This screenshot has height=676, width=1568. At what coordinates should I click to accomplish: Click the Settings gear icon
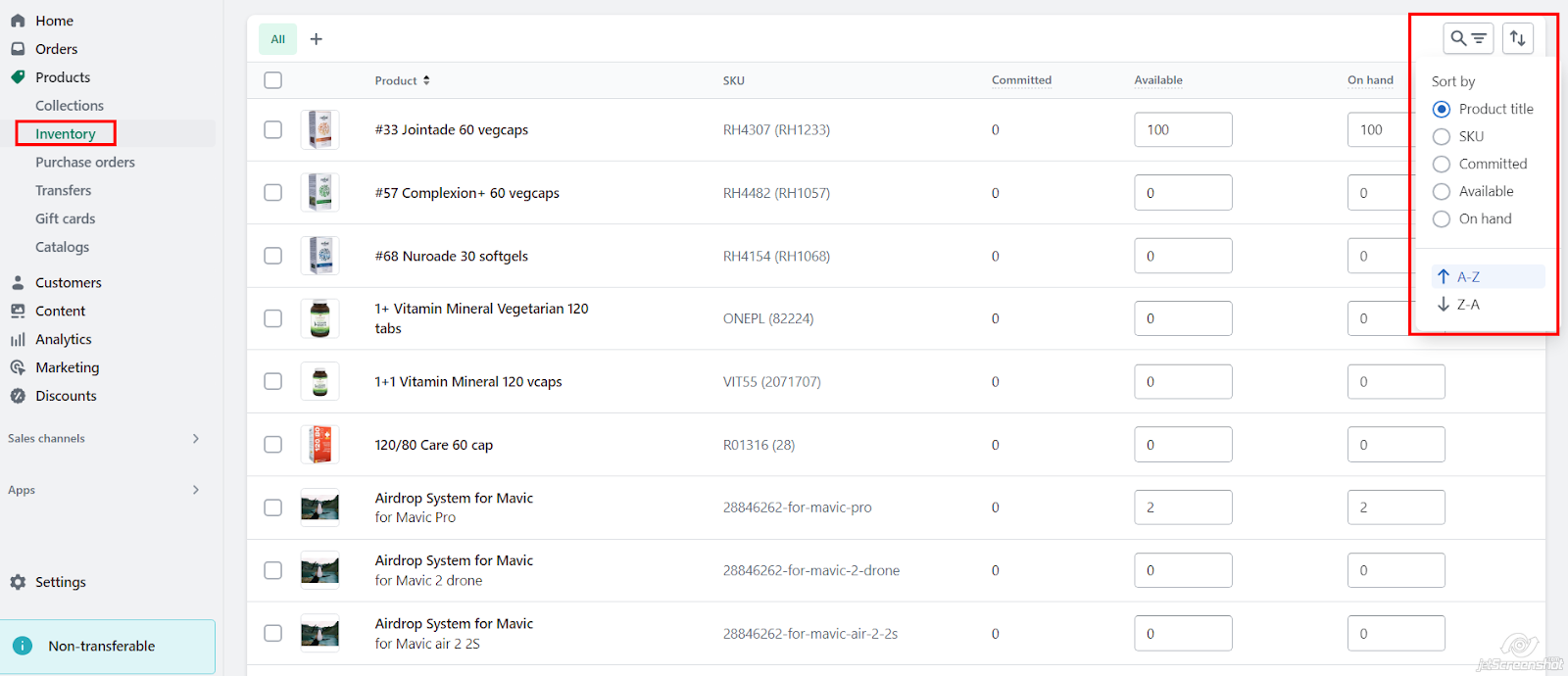pos(18,582)
